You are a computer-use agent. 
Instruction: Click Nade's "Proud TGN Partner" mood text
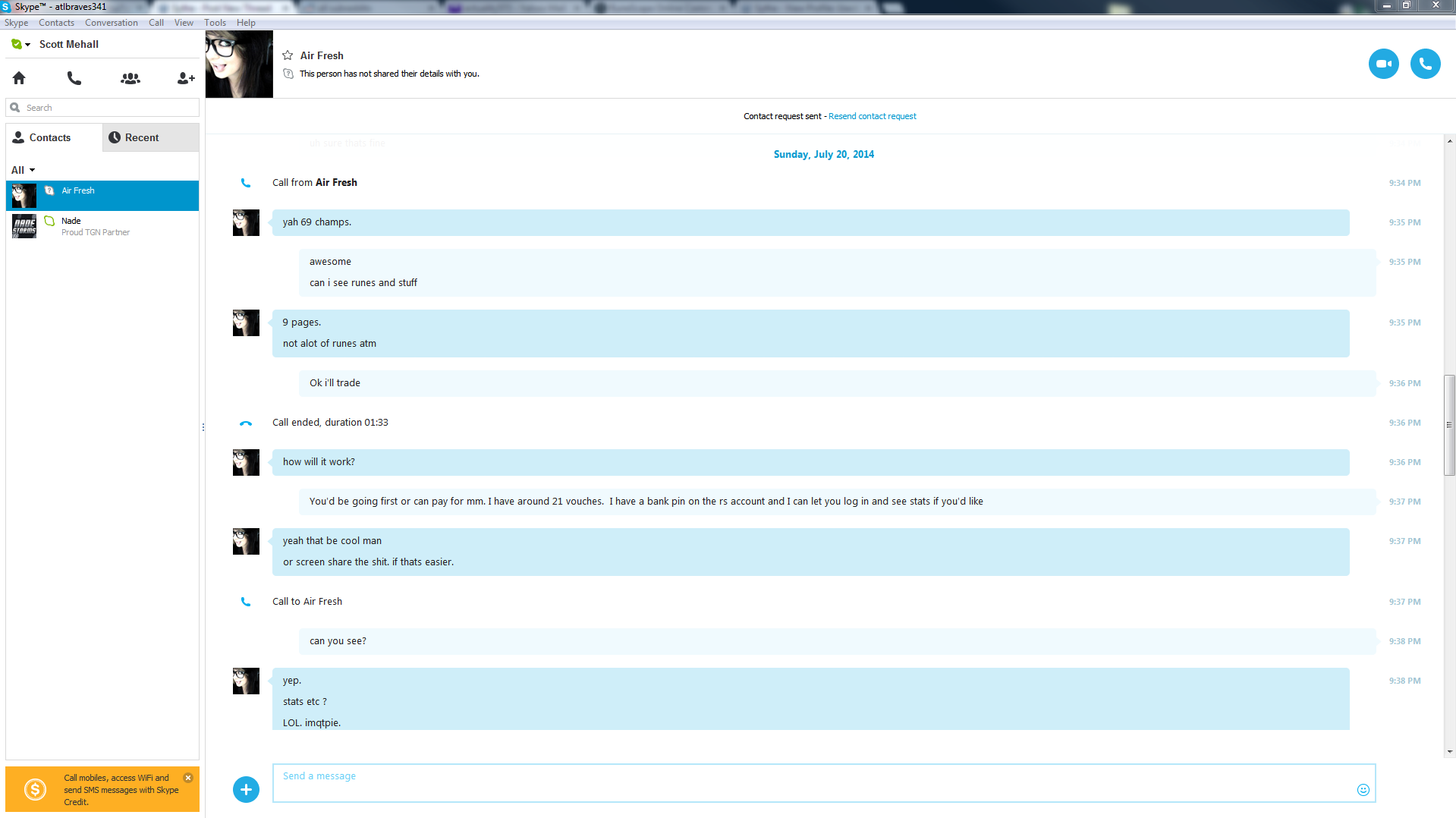[x=96, y=232]
